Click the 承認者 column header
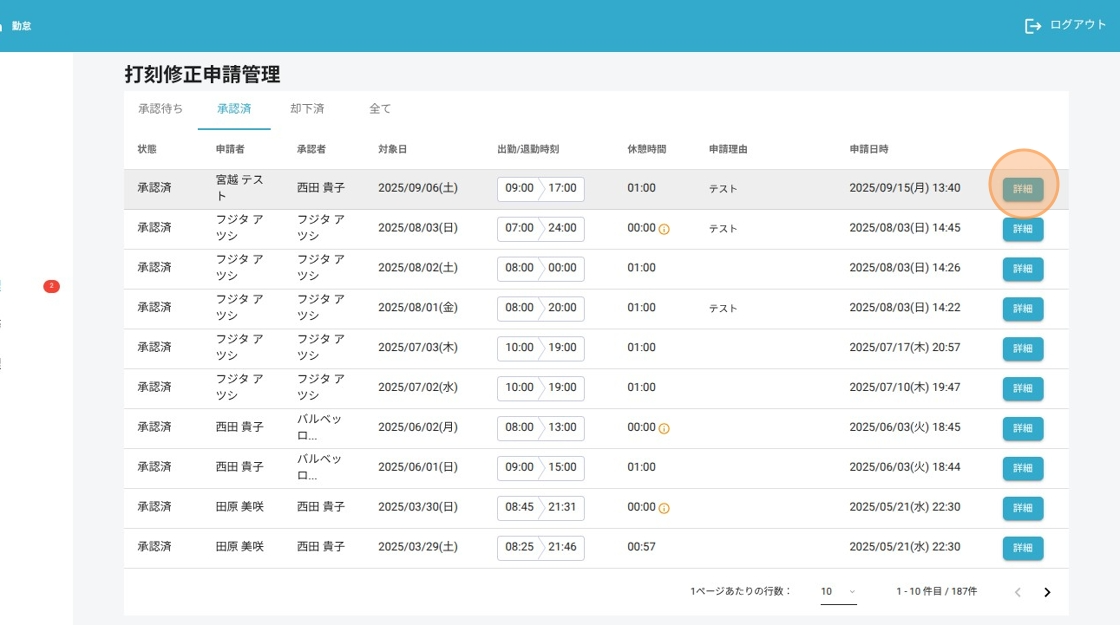The image size is (1120, 625). coord(311,149)
